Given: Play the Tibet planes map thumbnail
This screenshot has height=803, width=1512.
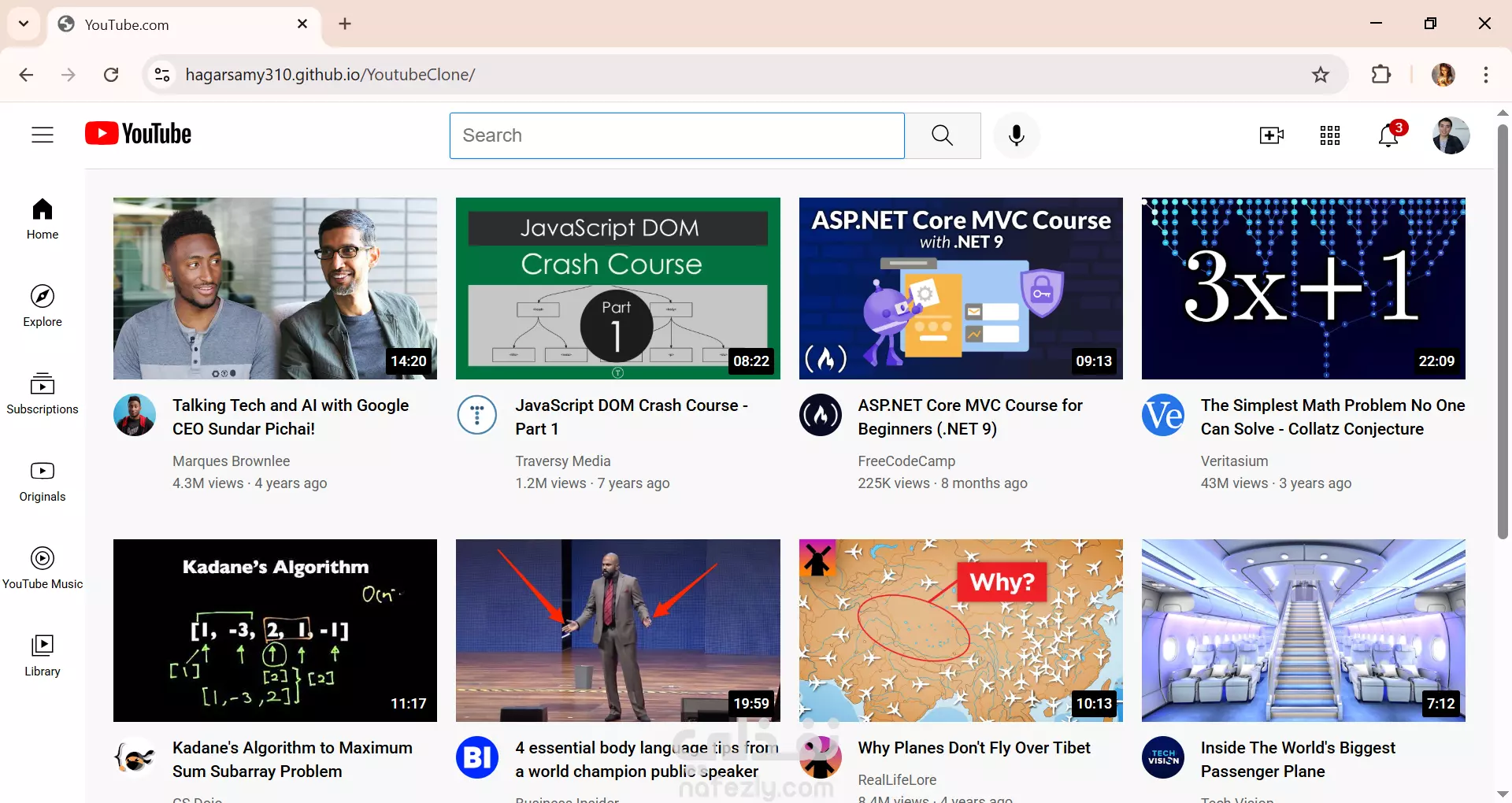Looking at the screenshot, I should pos(961,631).
